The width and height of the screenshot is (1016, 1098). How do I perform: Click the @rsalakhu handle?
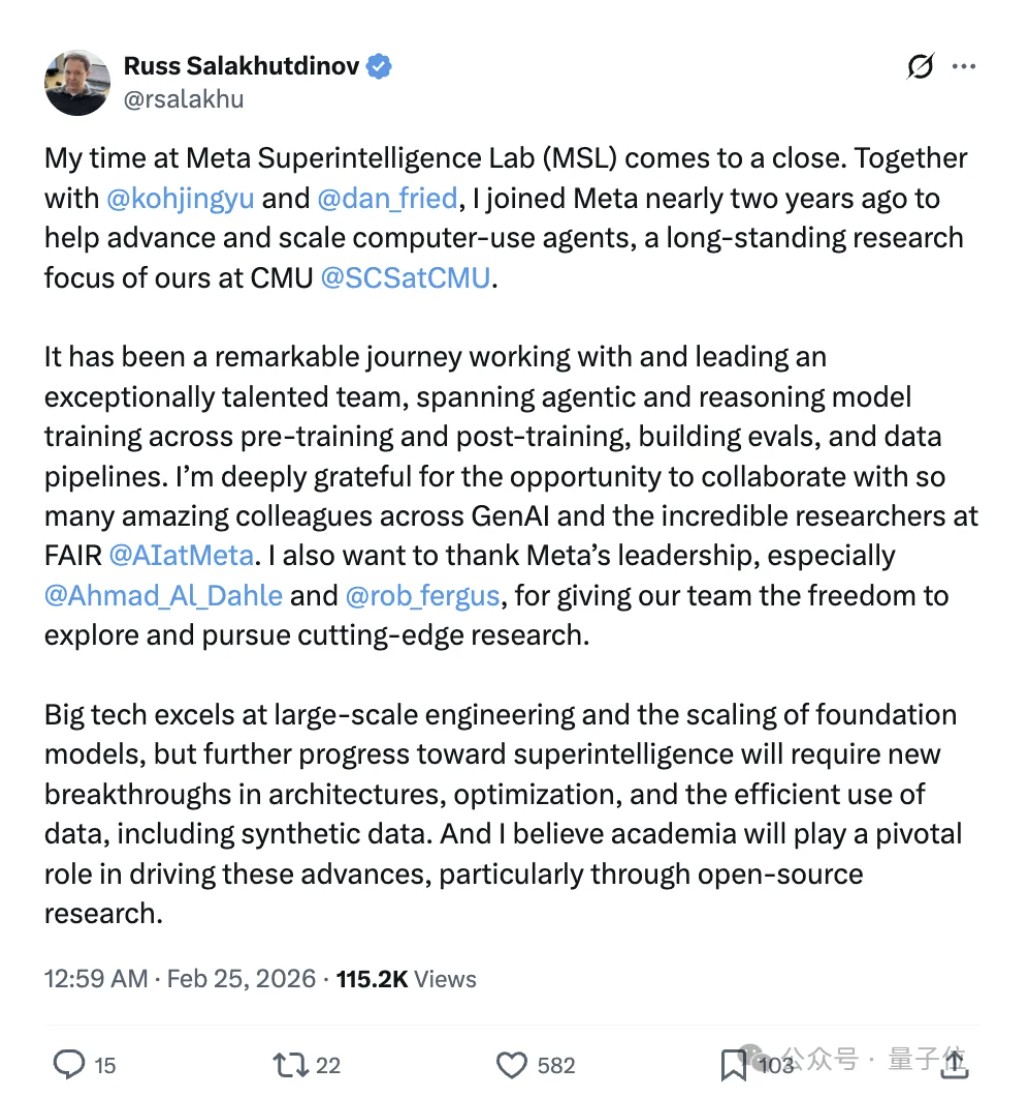(183, 98)
